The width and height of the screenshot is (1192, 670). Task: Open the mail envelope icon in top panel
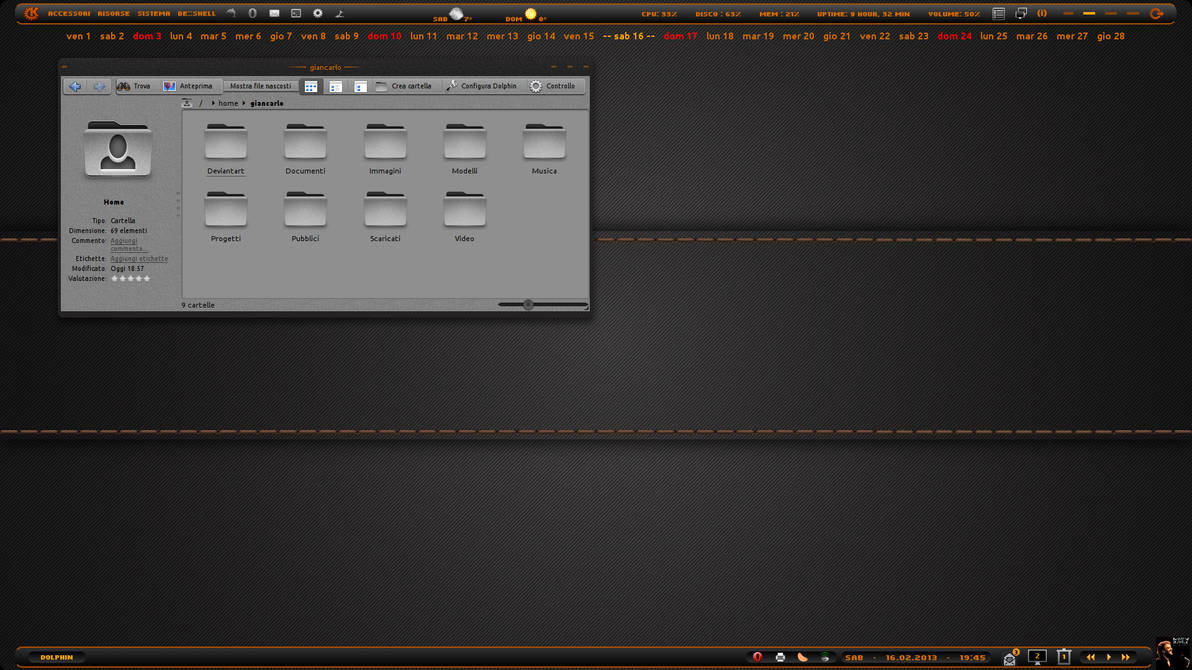[x=274, y=14]
